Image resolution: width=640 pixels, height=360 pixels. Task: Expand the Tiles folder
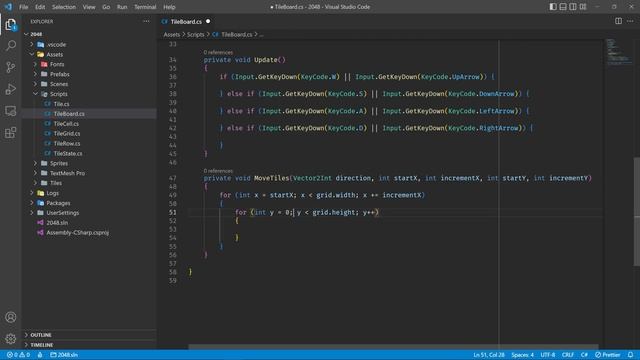point(89,183)
